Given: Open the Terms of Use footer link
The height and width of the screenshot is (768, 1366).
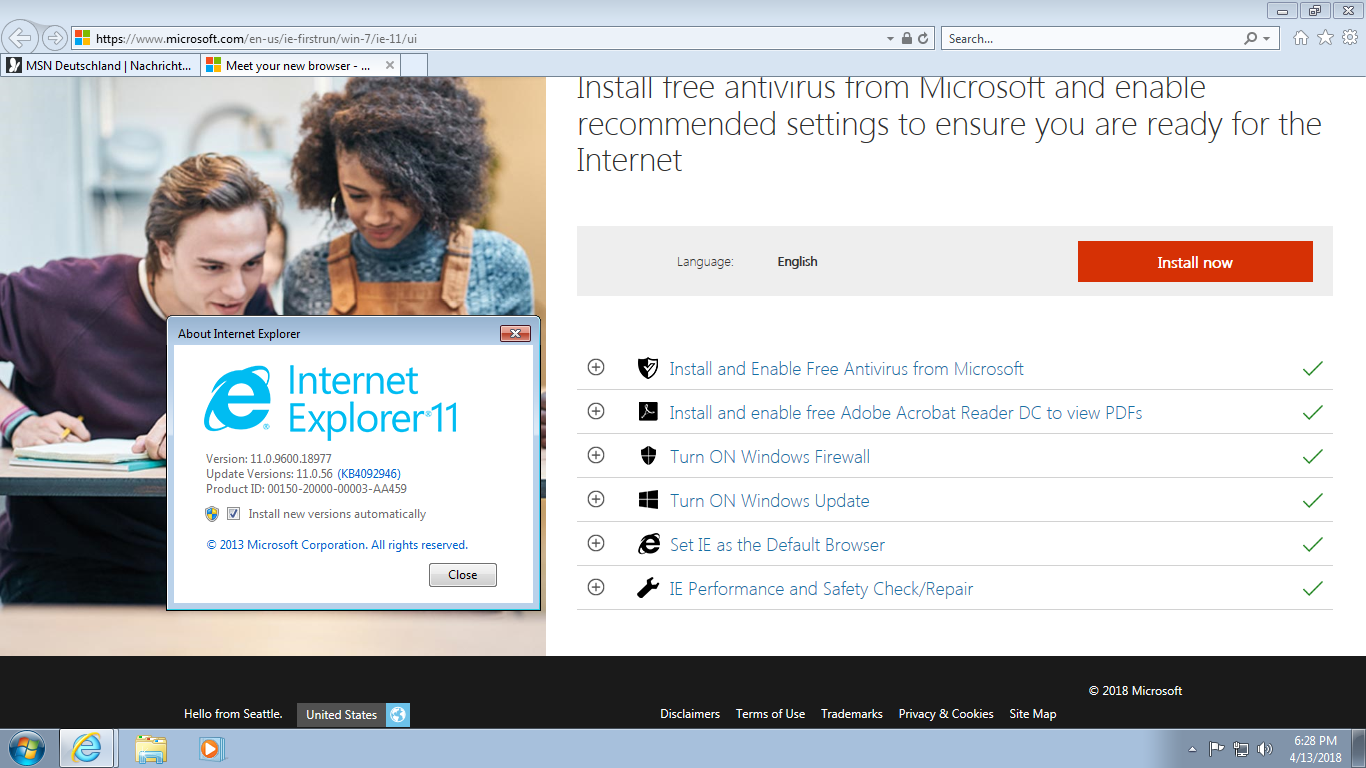Looking at the screenshot, I should (770, 714).
